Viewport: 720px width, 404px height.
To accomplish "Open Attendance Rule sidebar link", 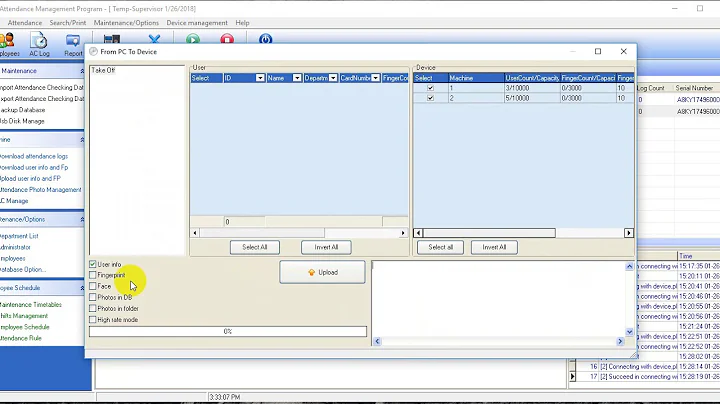I will pos(21,338).
